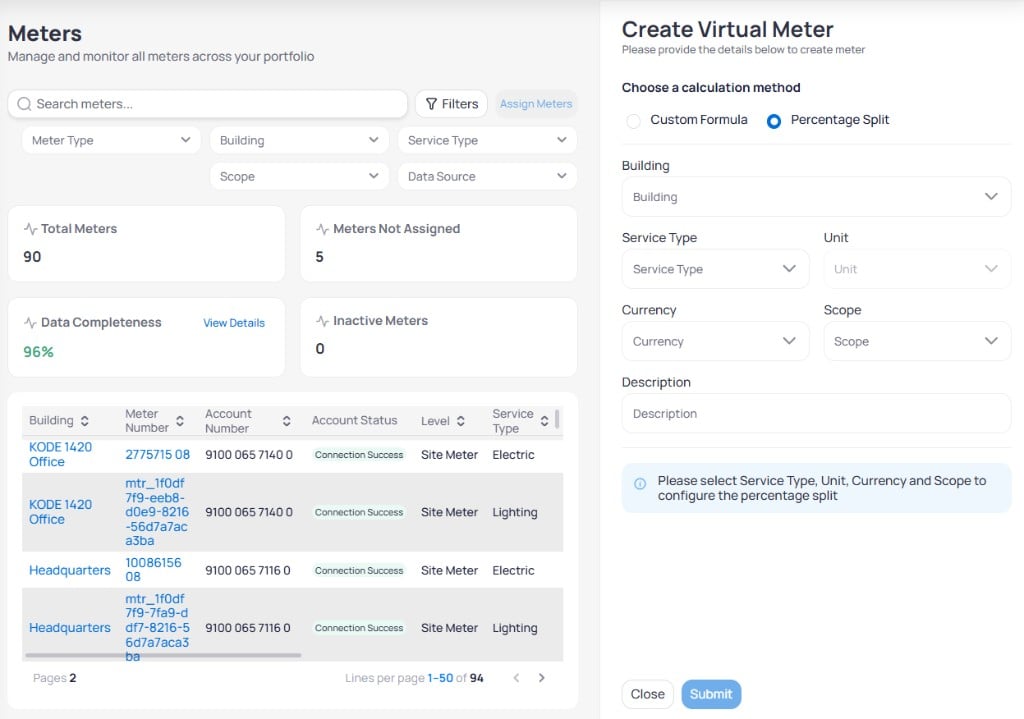
Task: Open meter mtr_1f0df7f9-eeb8 link
Action: coord(157,512)
